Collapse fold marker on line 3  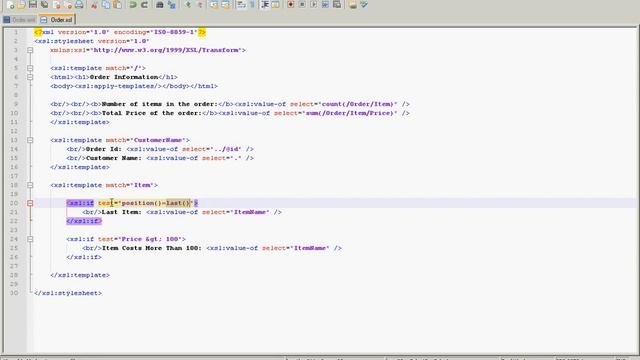(x=30, y=50)
